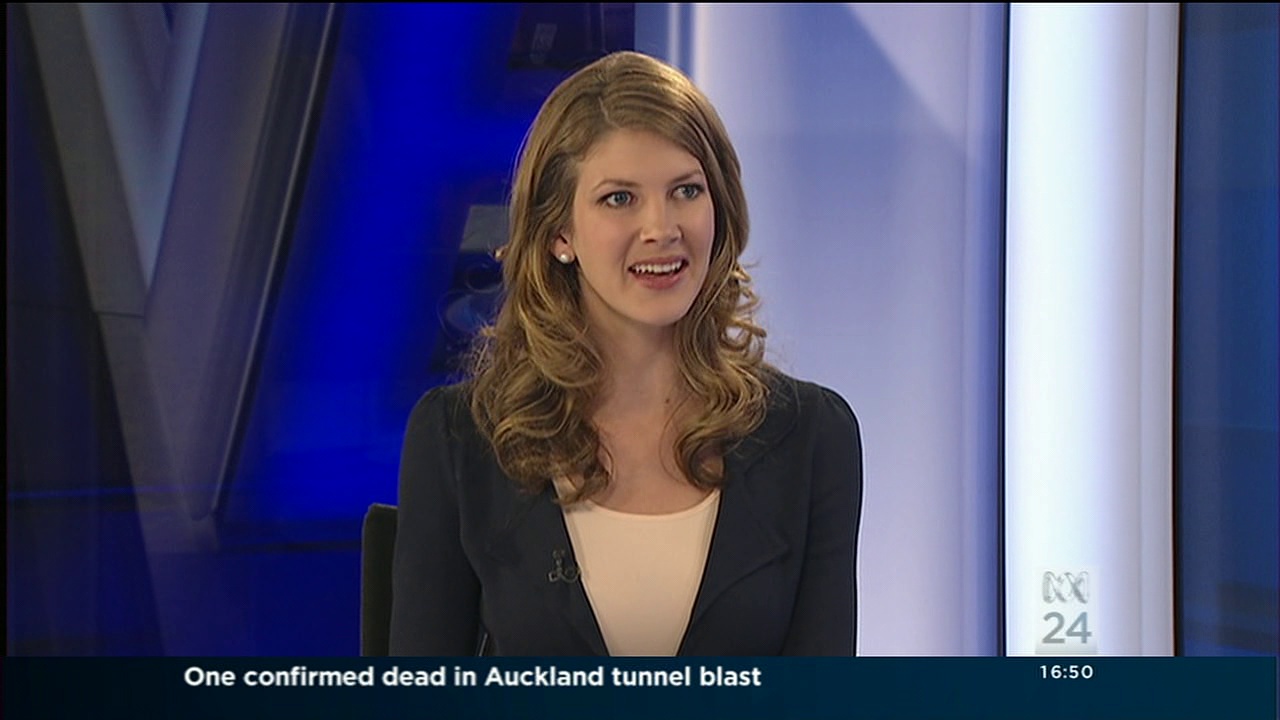The width and height of the screenshot is (1280, 720).
Task: Click the Auckland tunnel blast headline
Action: (472, 677)
